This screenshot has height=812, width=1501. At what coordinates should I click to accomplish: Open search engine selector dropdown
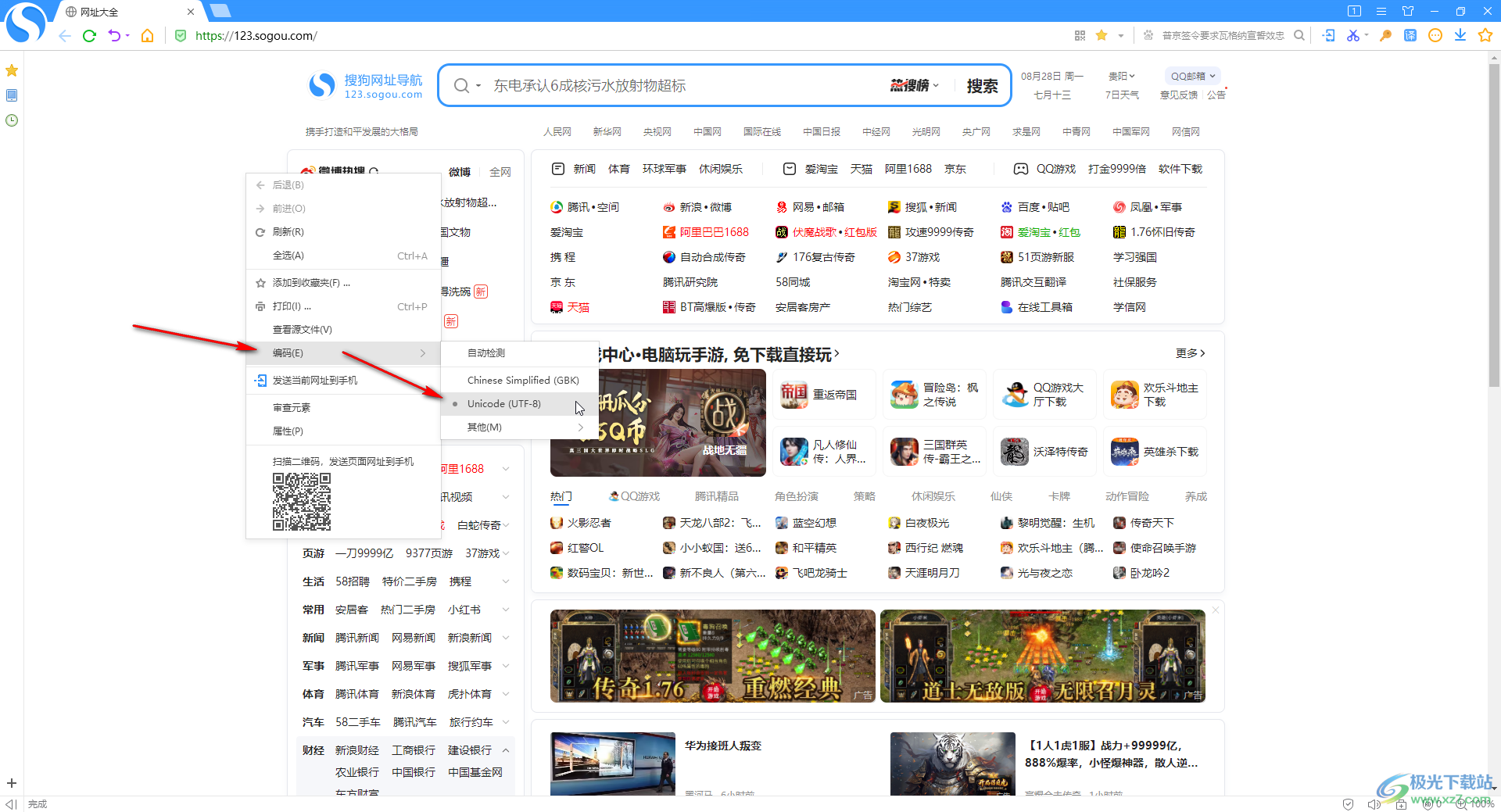tap(467, 86)
